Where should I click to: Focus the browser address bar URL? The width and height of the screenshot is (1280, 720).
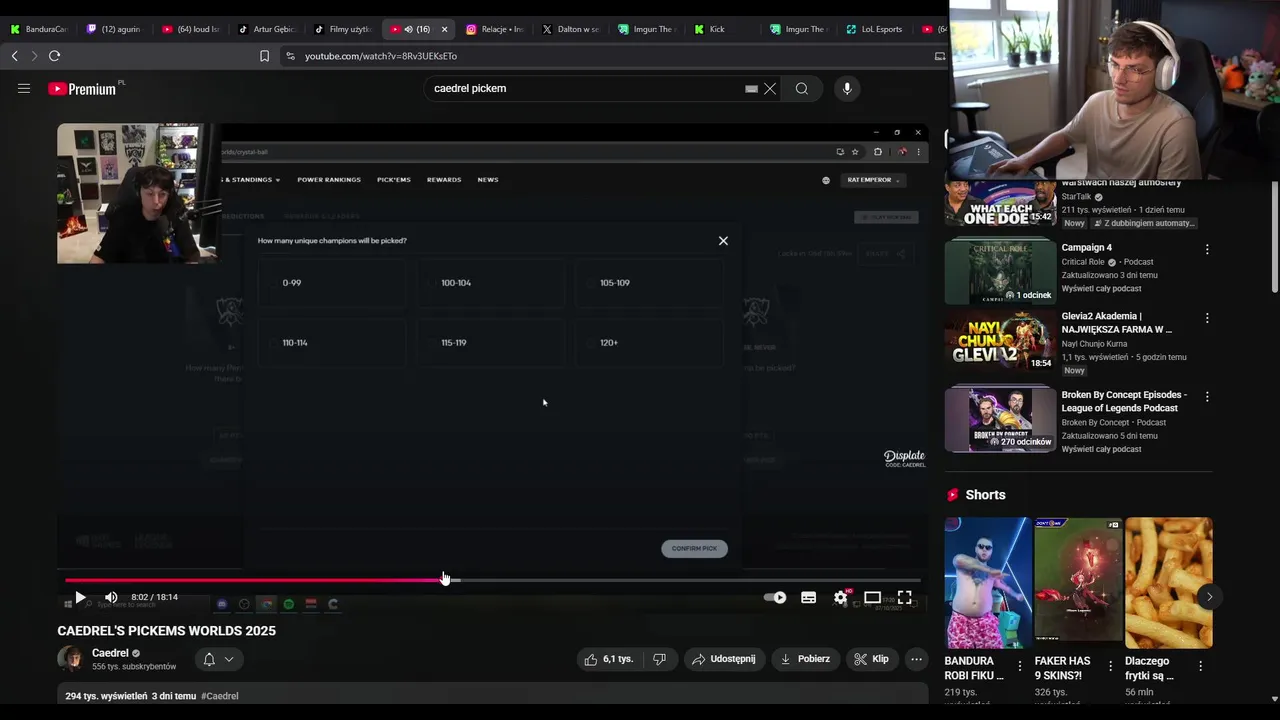coord(381,56)
